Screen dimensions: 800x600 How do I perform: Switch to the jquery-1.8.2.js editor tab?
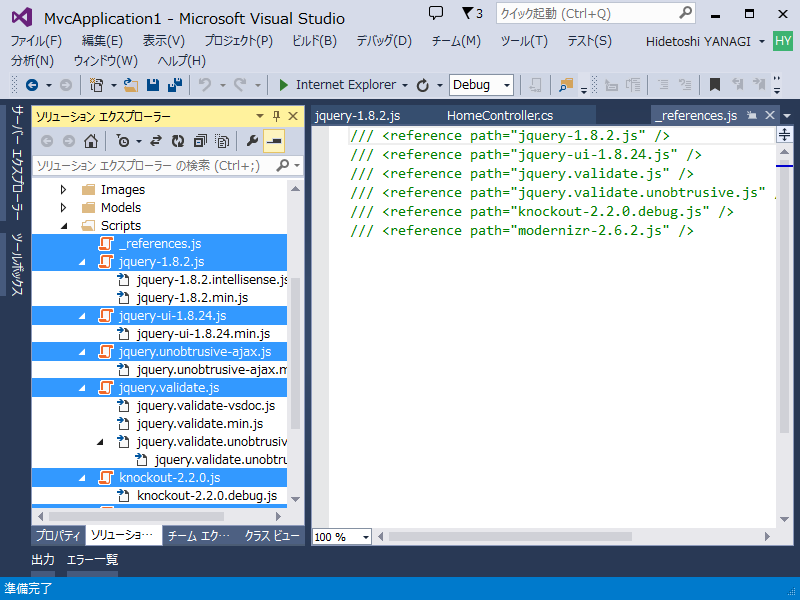(x=357, y=116)
